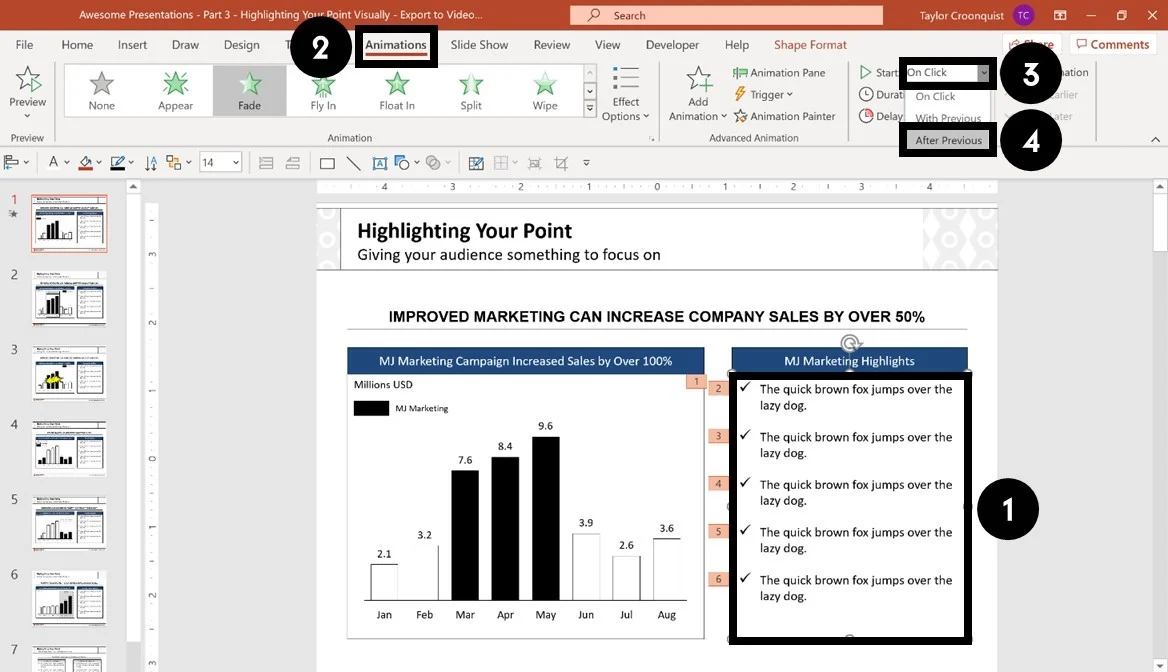The image size is (1168, 672).
Task: Select animation order tag 6
Action: pyautogui.click(x=718, y=579)
